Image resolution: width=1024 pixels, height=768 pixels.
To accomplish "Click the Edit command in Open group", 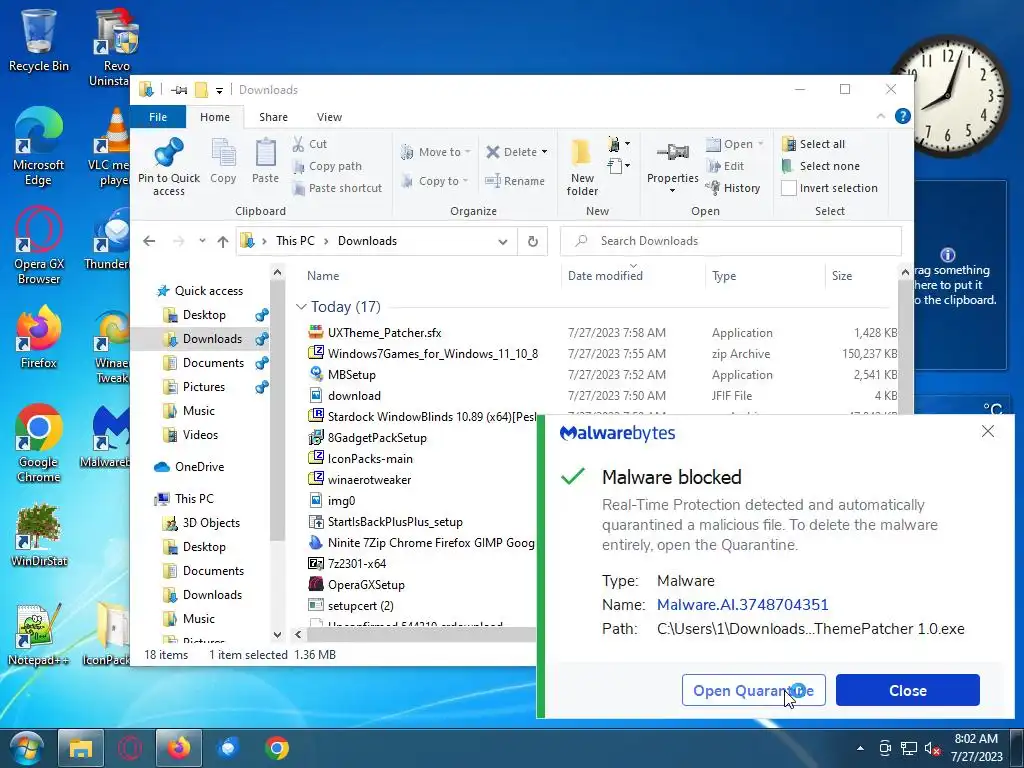I will pyautogui.click(x=726, y=166).
